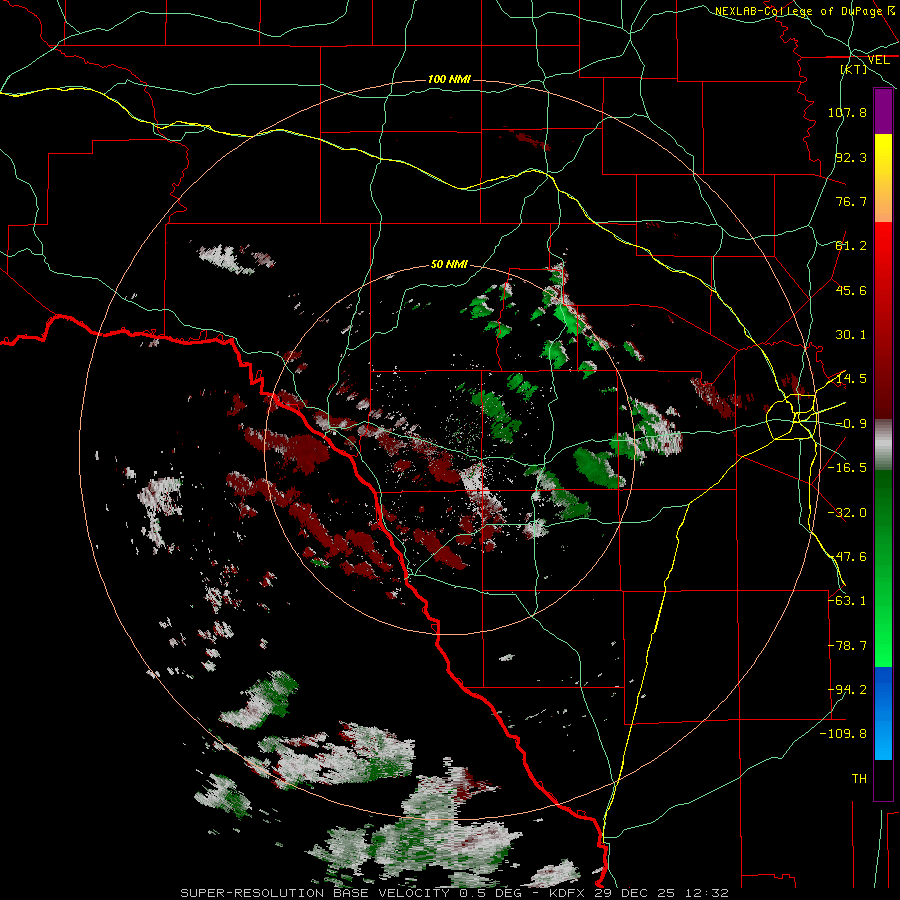The width and height of the screenshot is (900, 900).
Task: Click the Super-Resolution Base Velocity caption
Action: pos(455,893)
